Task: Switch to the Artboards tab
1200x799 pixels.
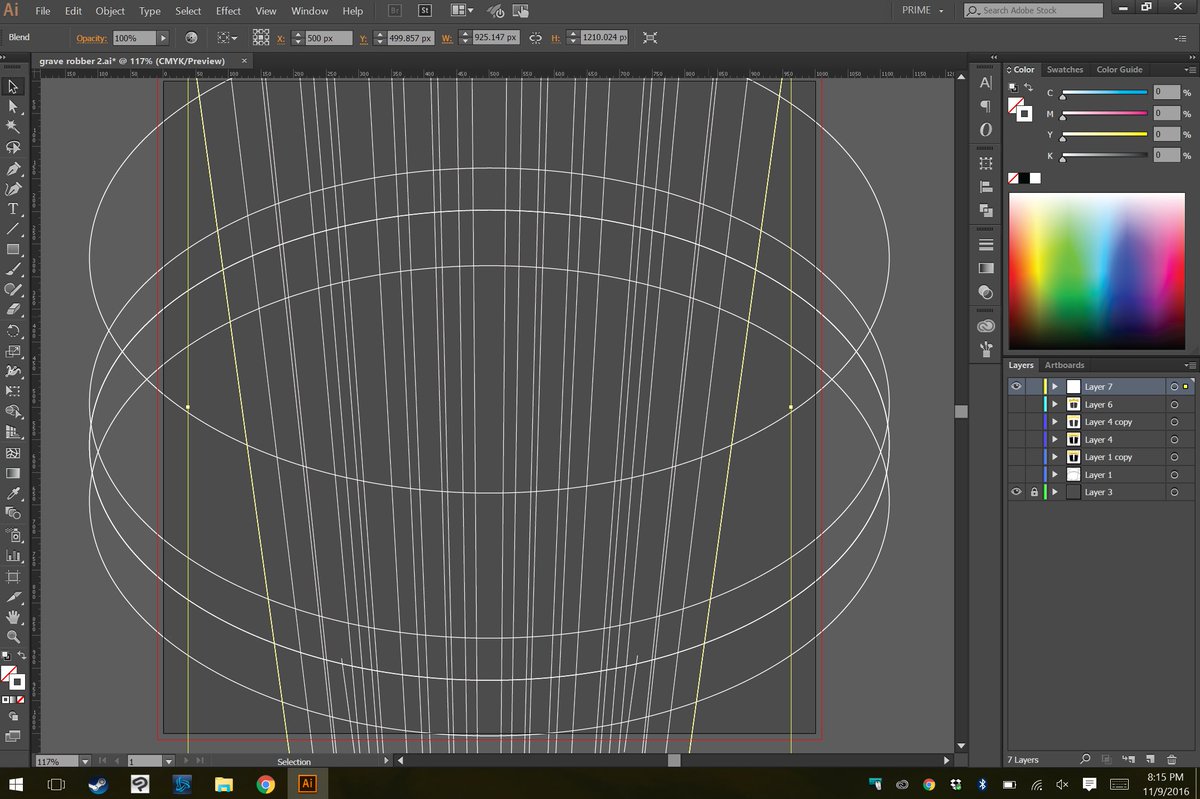Action: pos(1064,365)
